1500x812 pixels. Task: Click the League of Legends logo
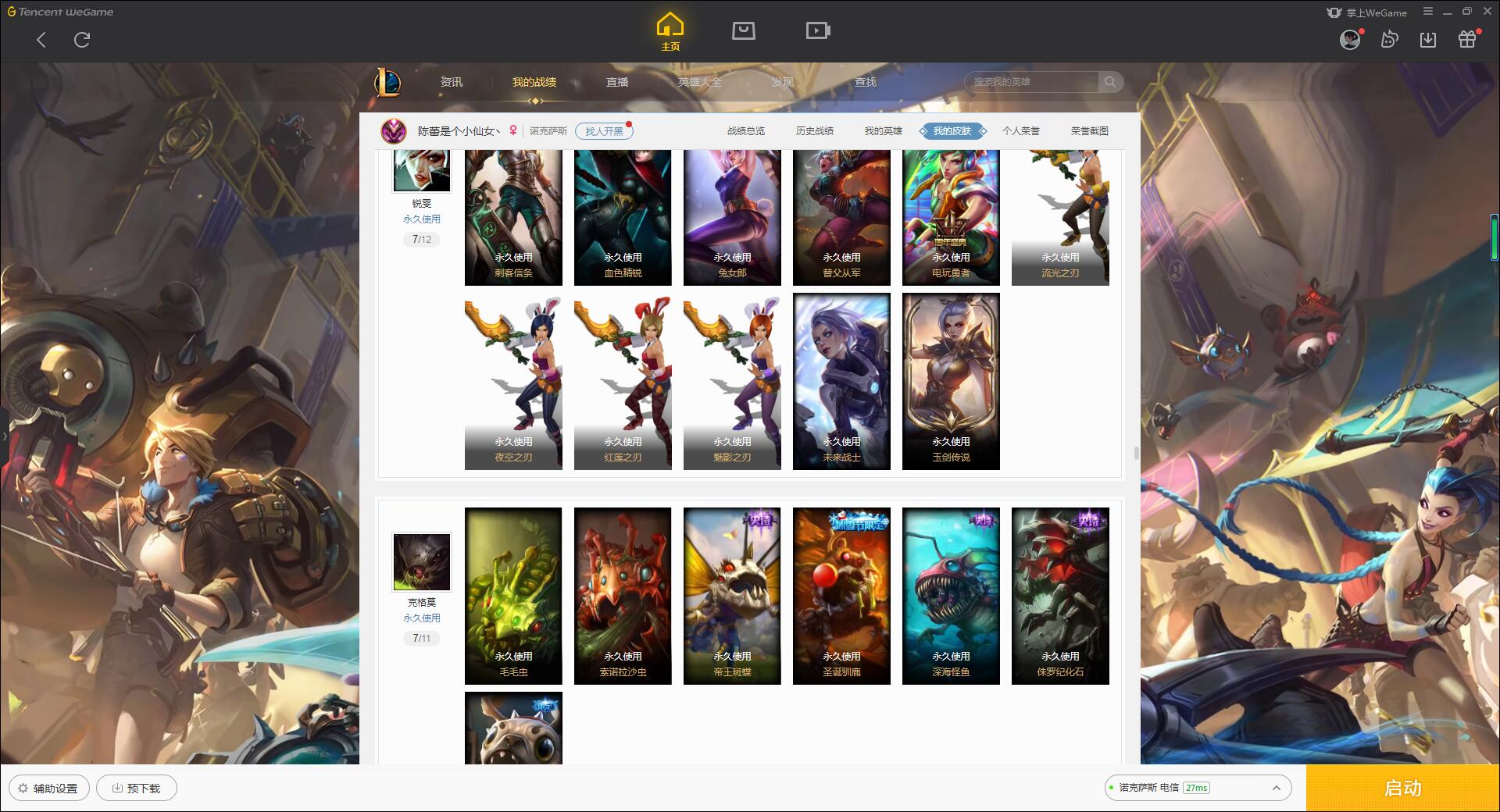[387, 82]
